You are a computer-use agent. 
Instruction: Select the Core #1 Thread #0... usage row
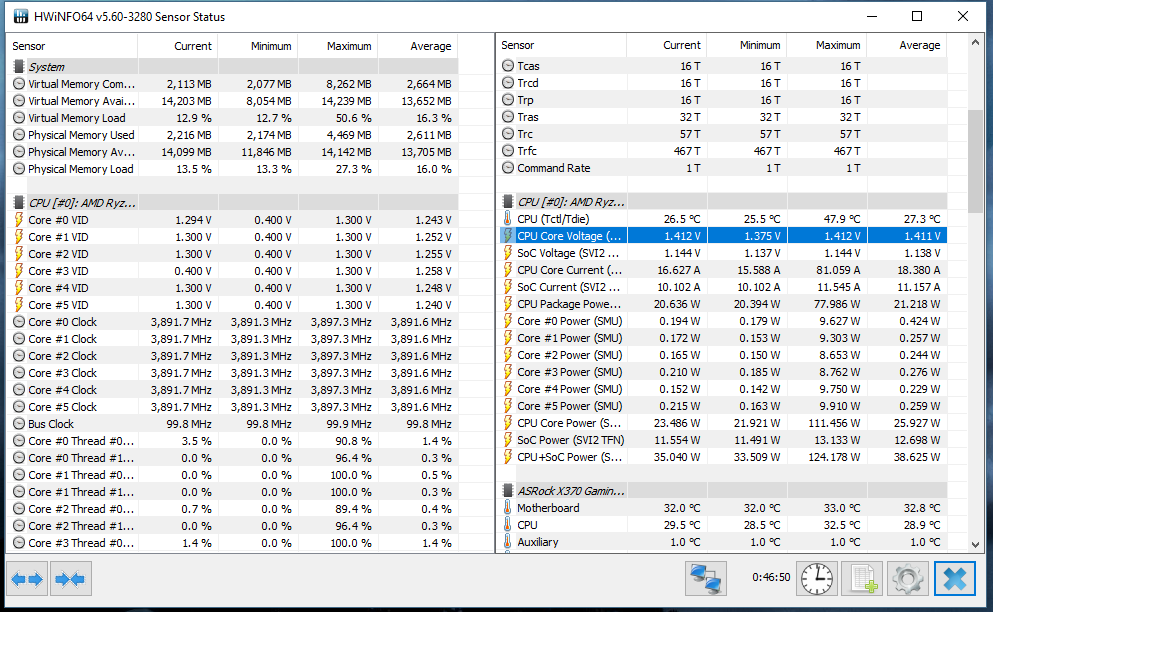click(x=234, y=475)
